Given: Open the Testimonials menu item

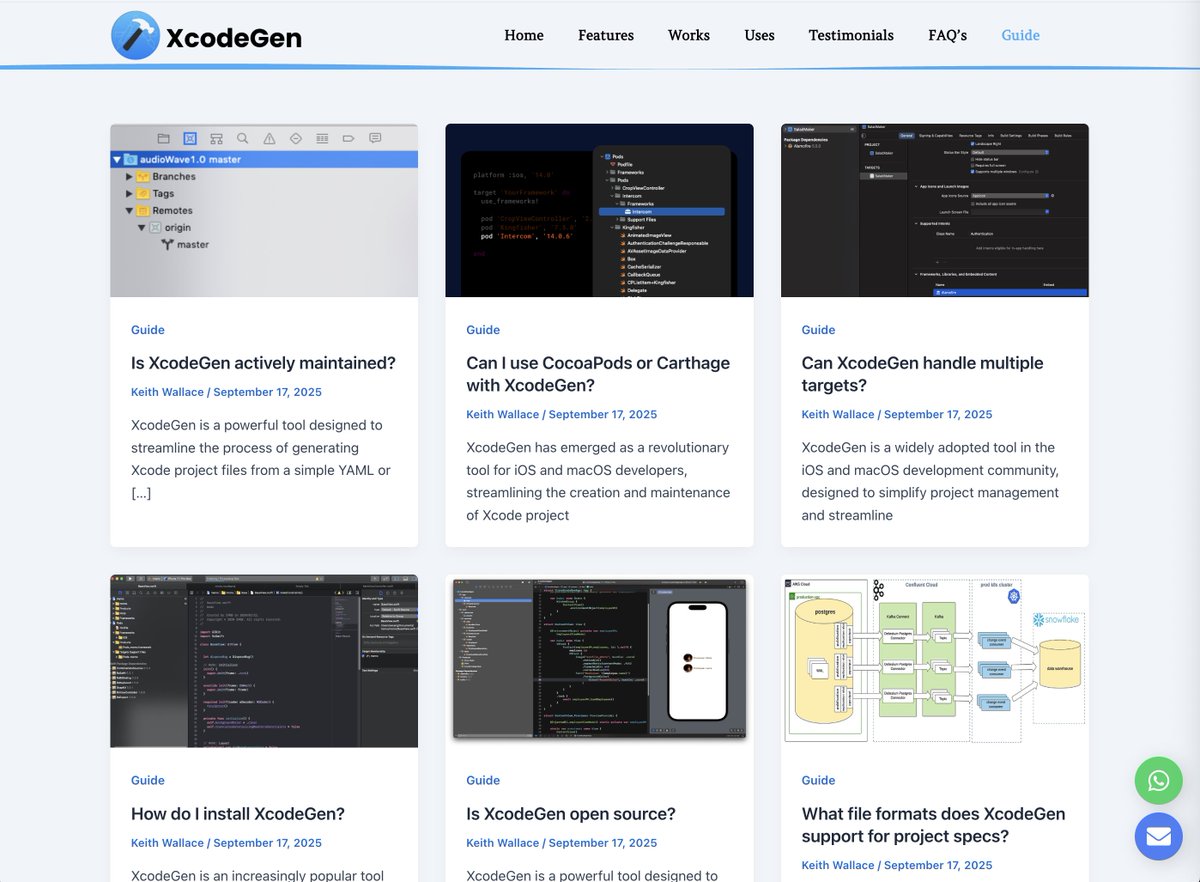Looking at the screenshot, I should 851,35.
